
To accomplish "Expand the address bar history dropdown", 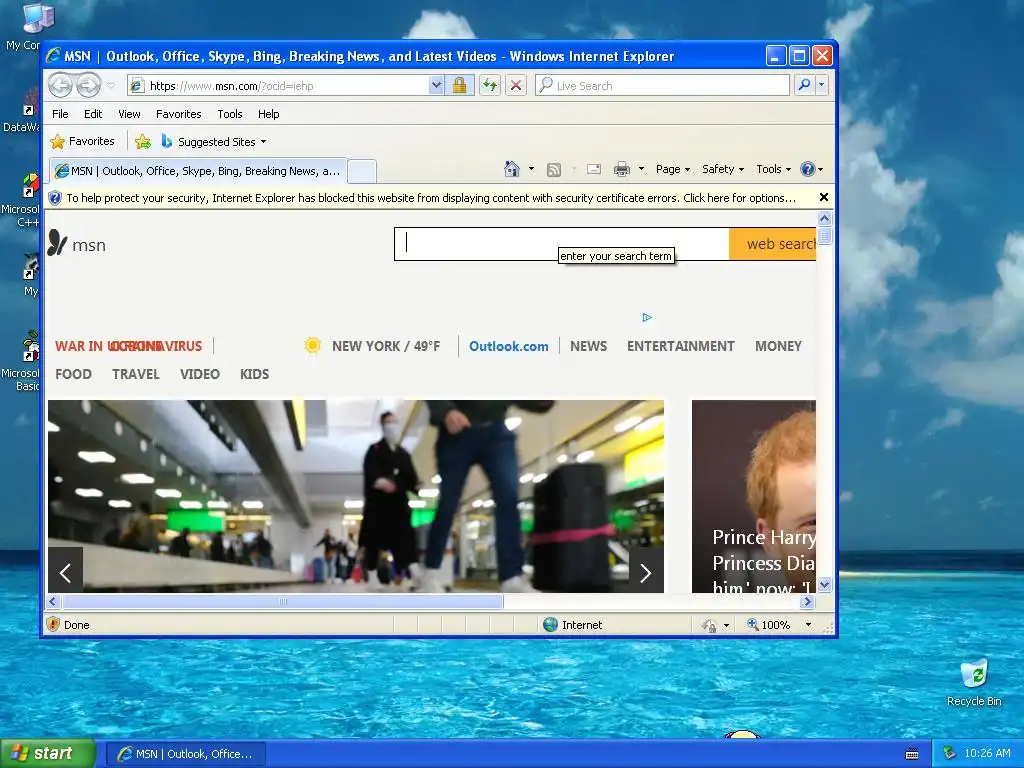I will click(x=436, y=86).
